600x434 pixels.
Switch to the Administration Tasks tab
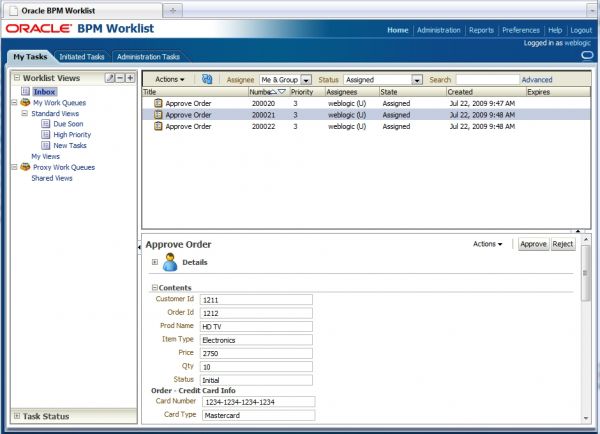click(x=148, y=57)
